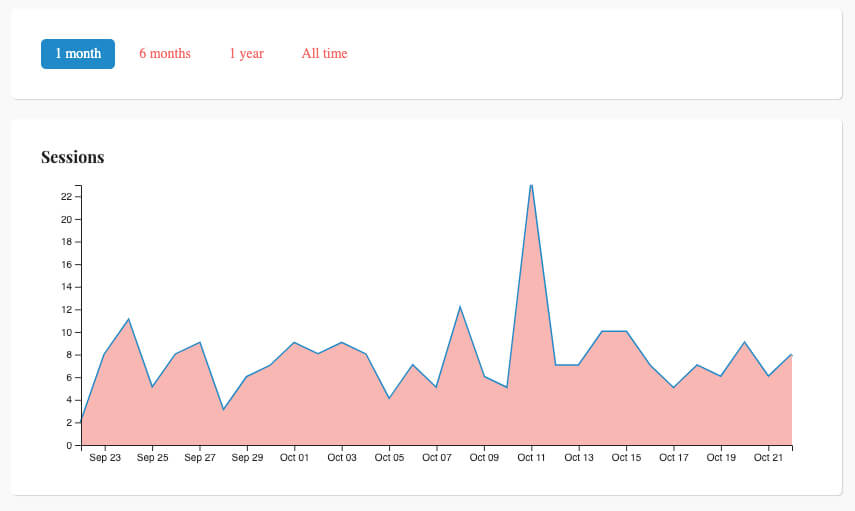Select the 1 month range button
Screen dimensions: 855x511
pyautogui.click(x=78, y=54)
